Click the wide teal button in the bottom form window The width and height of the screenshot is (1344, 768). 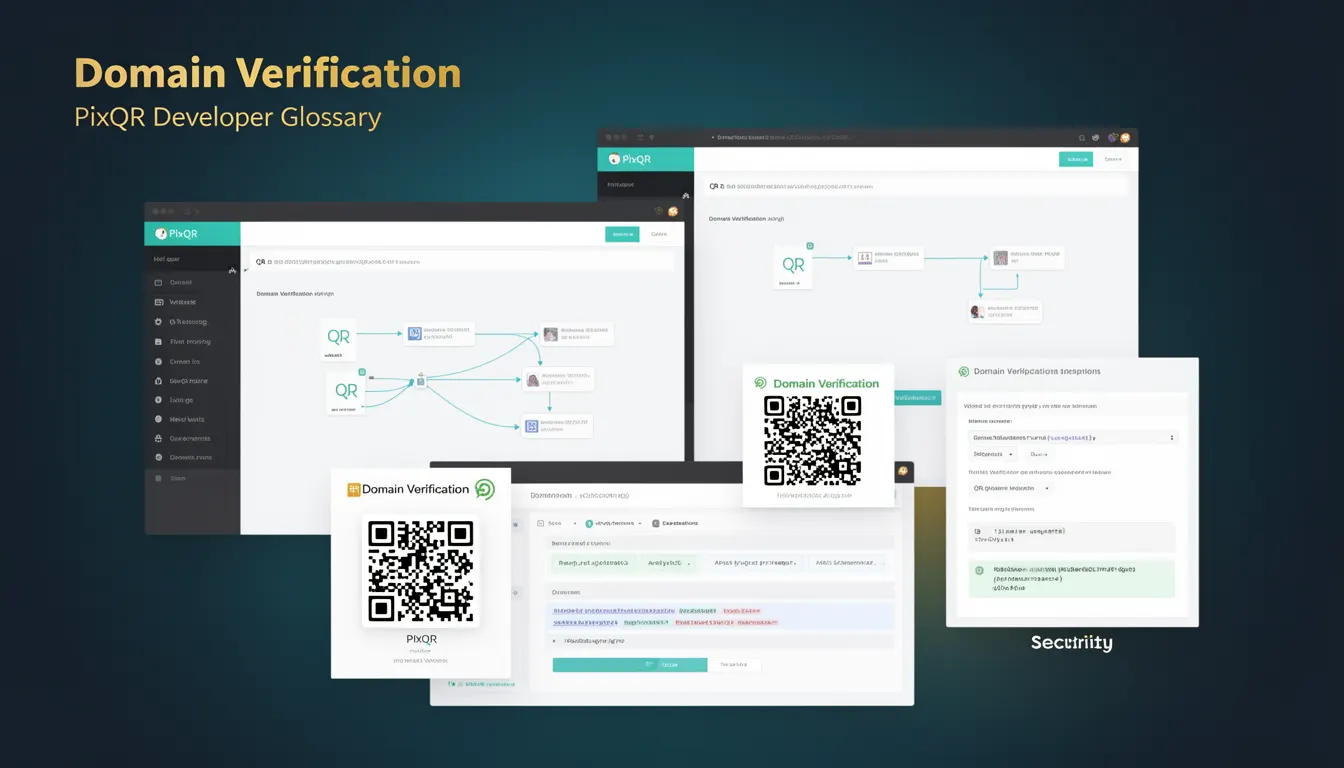pyautogui.click(x=630, y=665)
